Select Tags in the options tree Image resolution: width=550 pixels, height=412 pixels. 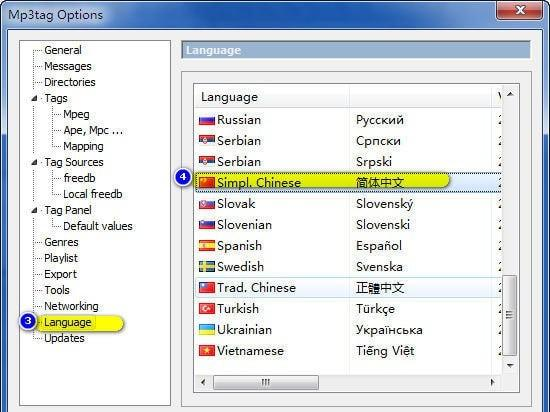pos(56,98)
